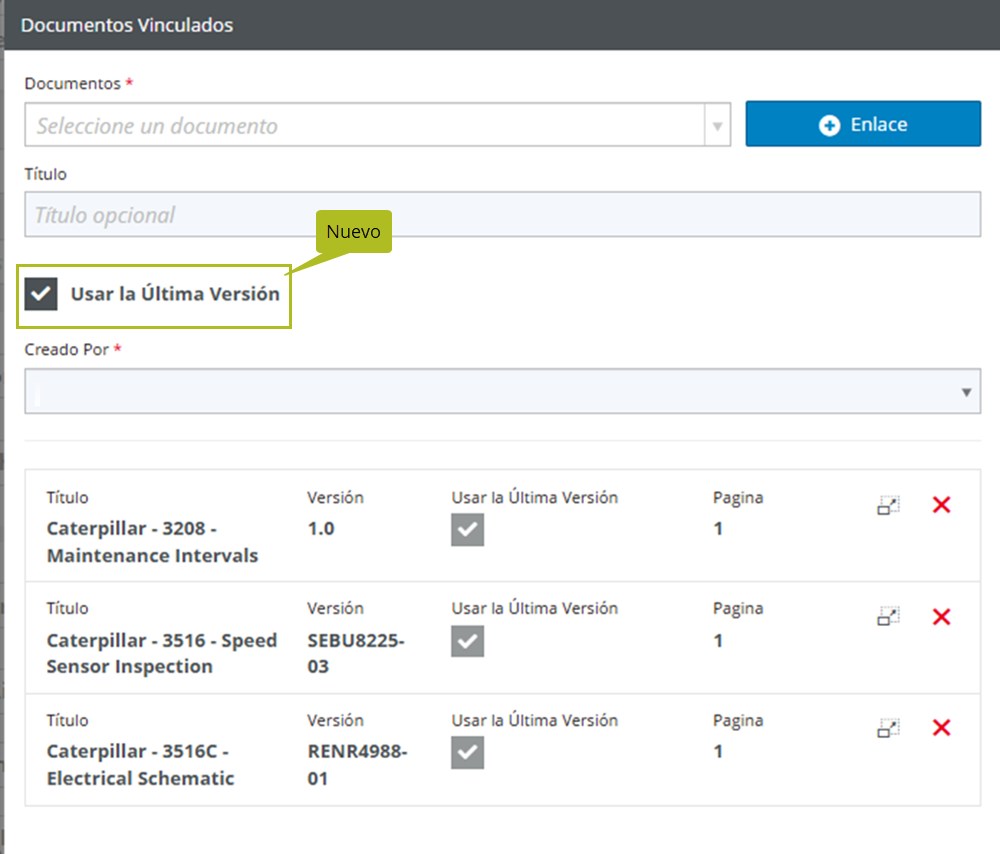Screen dimensions: 1000x854
Task: Click version value SEBU8225-03
Action: (x=356, y=653)
